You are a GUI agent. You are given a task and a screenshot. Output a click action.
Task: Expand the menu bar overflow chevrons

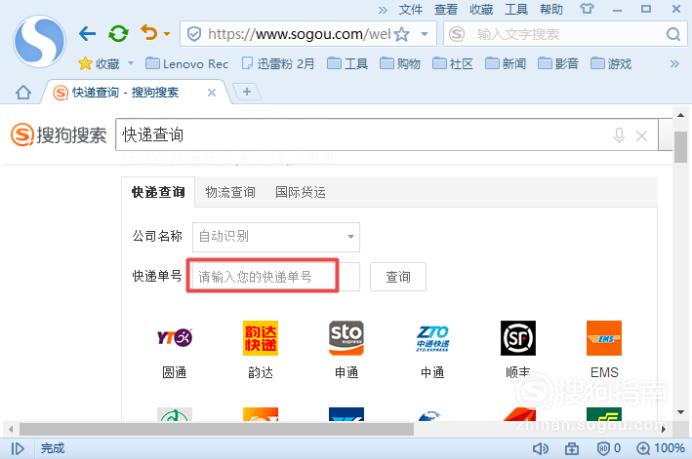tap(383, 10)
